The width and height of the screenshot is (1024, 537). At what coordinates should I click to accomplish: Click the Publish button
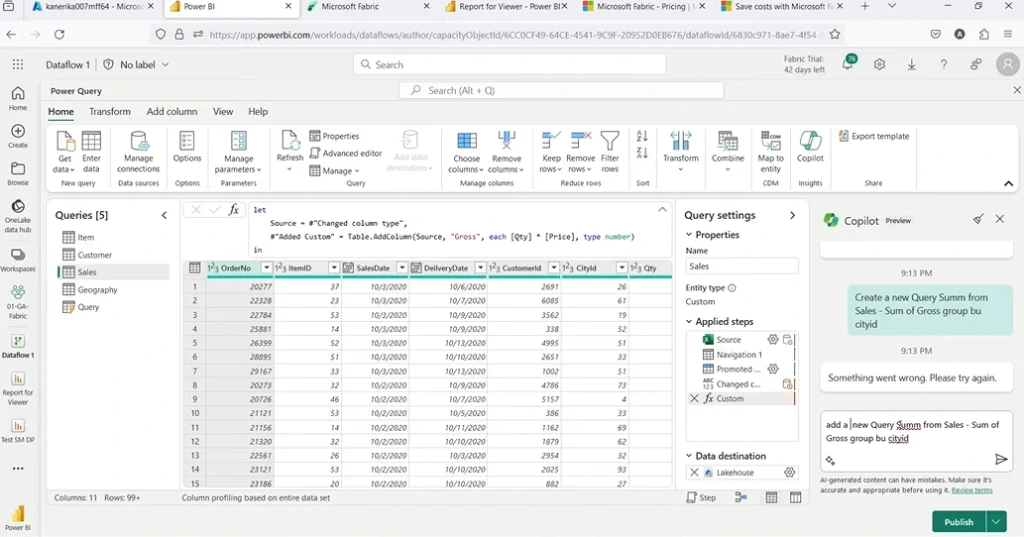[959, 521]
